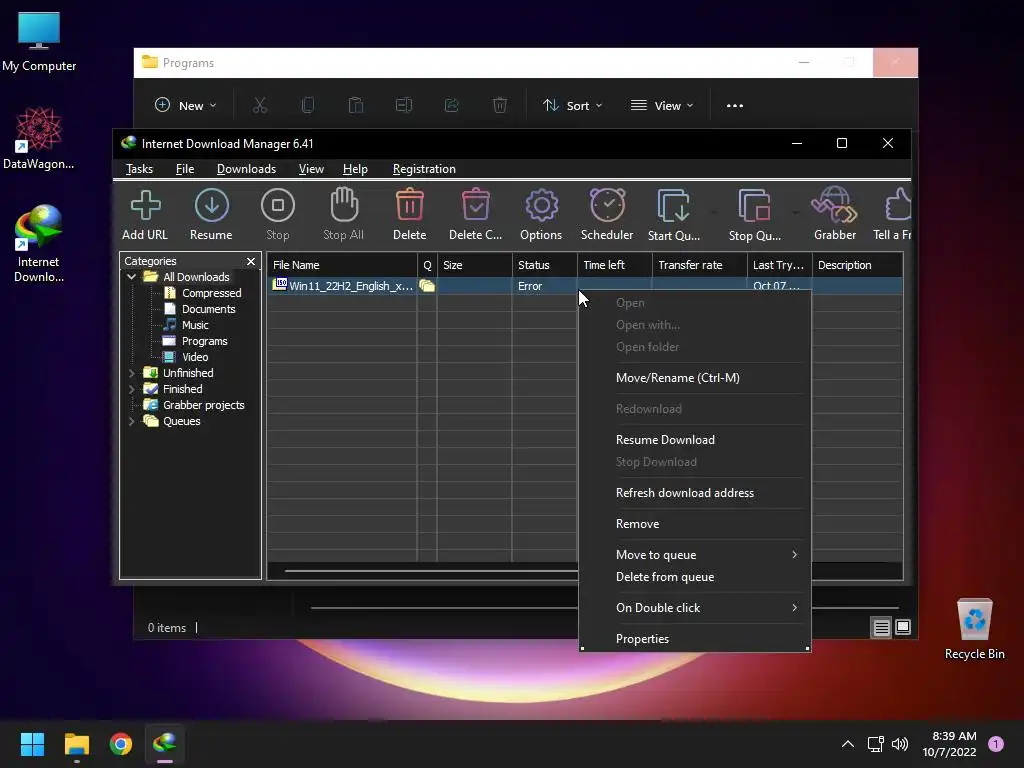Open the Help menu
The image size is (1024, 768).
tap(355, 168)
